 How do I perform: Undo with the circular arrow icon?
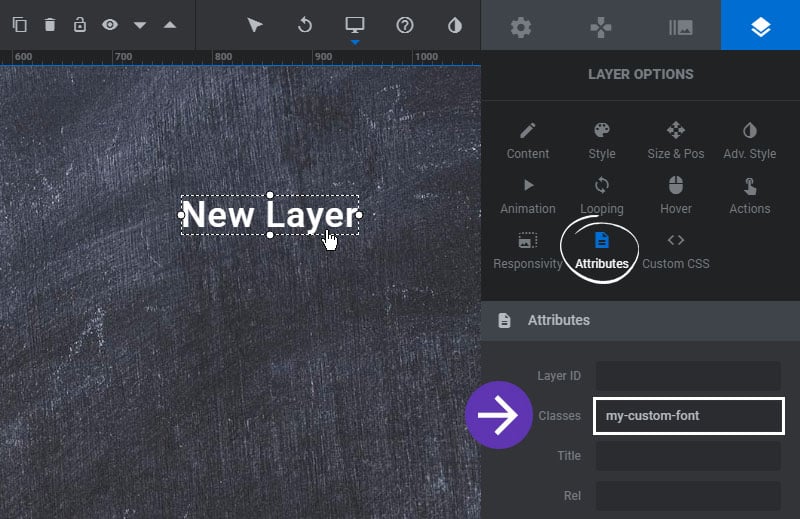[x=305, y=24]
